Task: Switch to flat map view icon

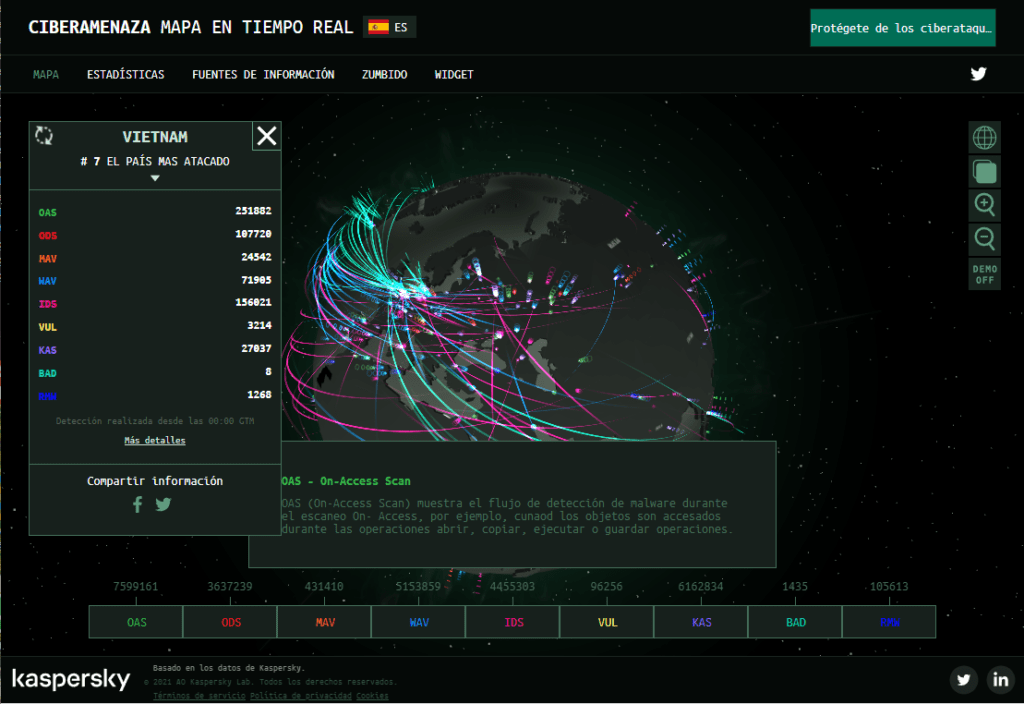Action: (984, 171)
